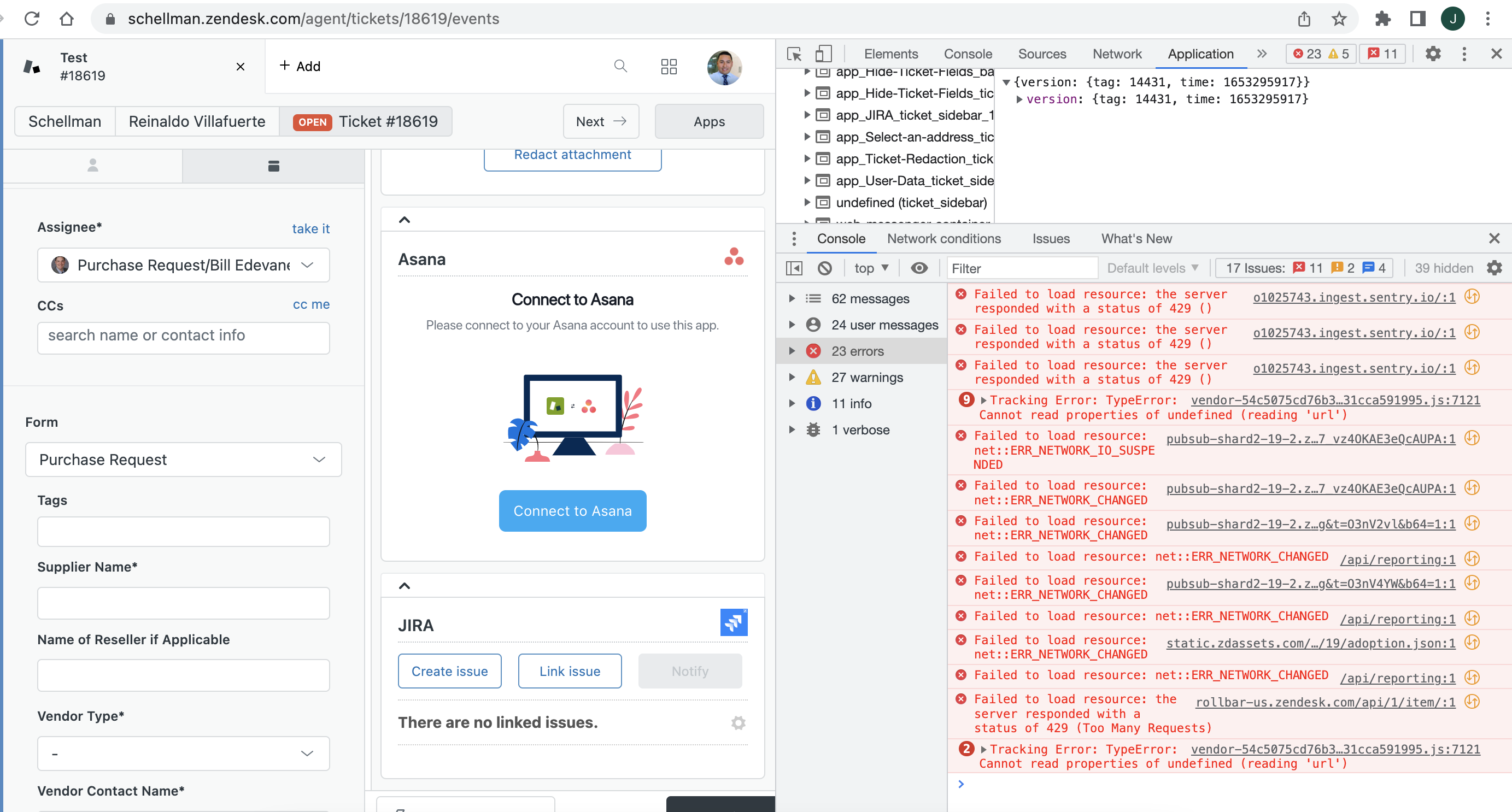Open the Issues drawer tab
This screenshot has height=812, width=1512.
tap(1051, 239)
